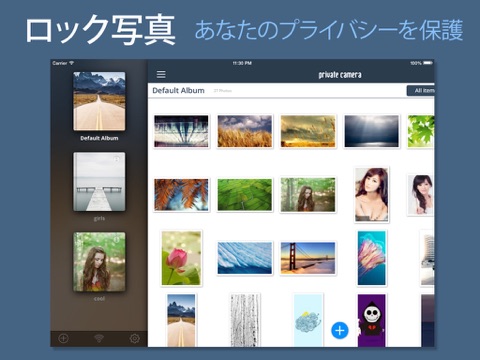Viewport: 480px width, 360px height.
Task: Tap info icon on girls album cover
Action: [x=117, y=159]
